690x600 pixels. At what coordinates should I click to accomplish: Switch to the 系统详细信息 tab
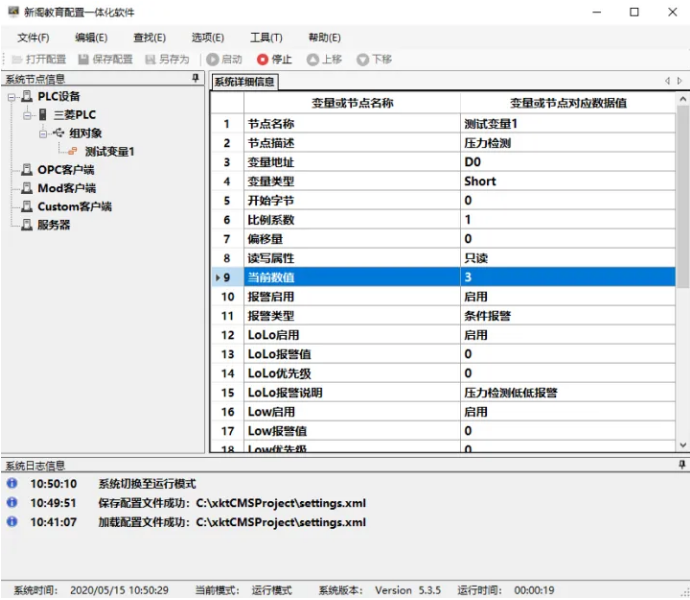244,82
